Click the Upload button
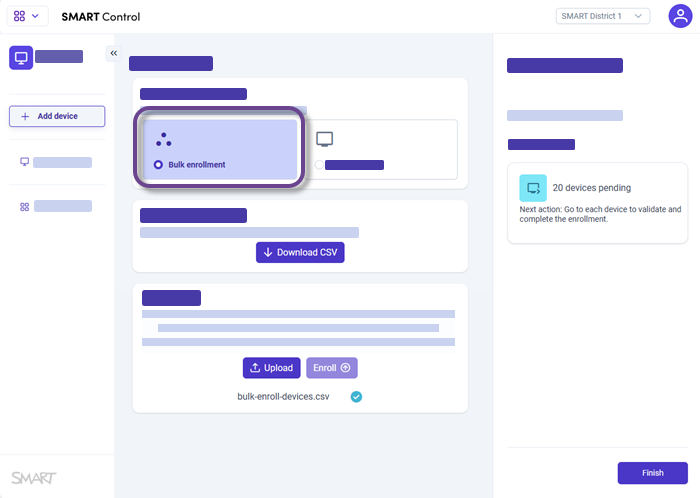 [271, 368]
